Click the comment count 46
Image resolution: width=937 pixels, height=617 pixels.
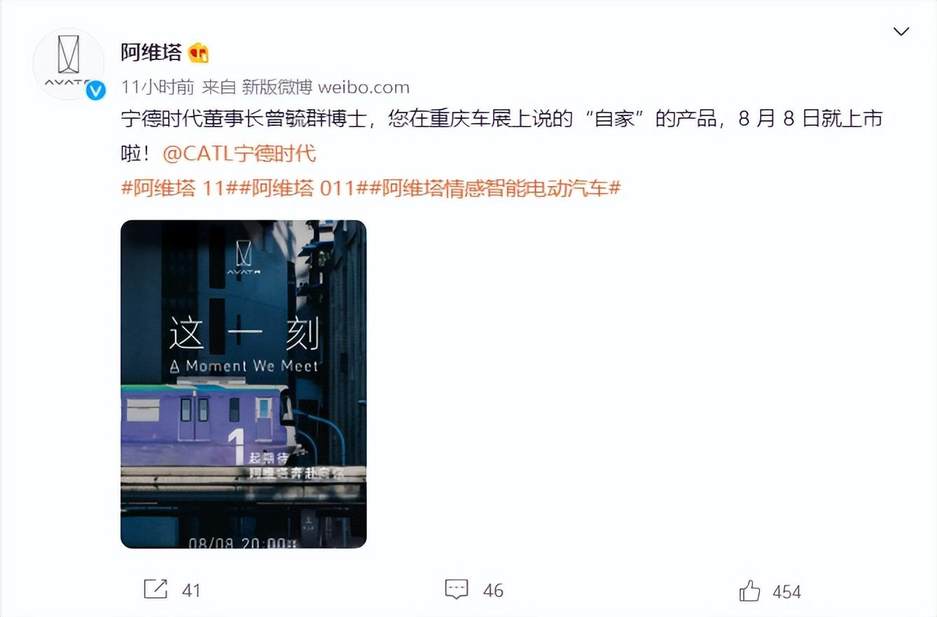[493, 591]
